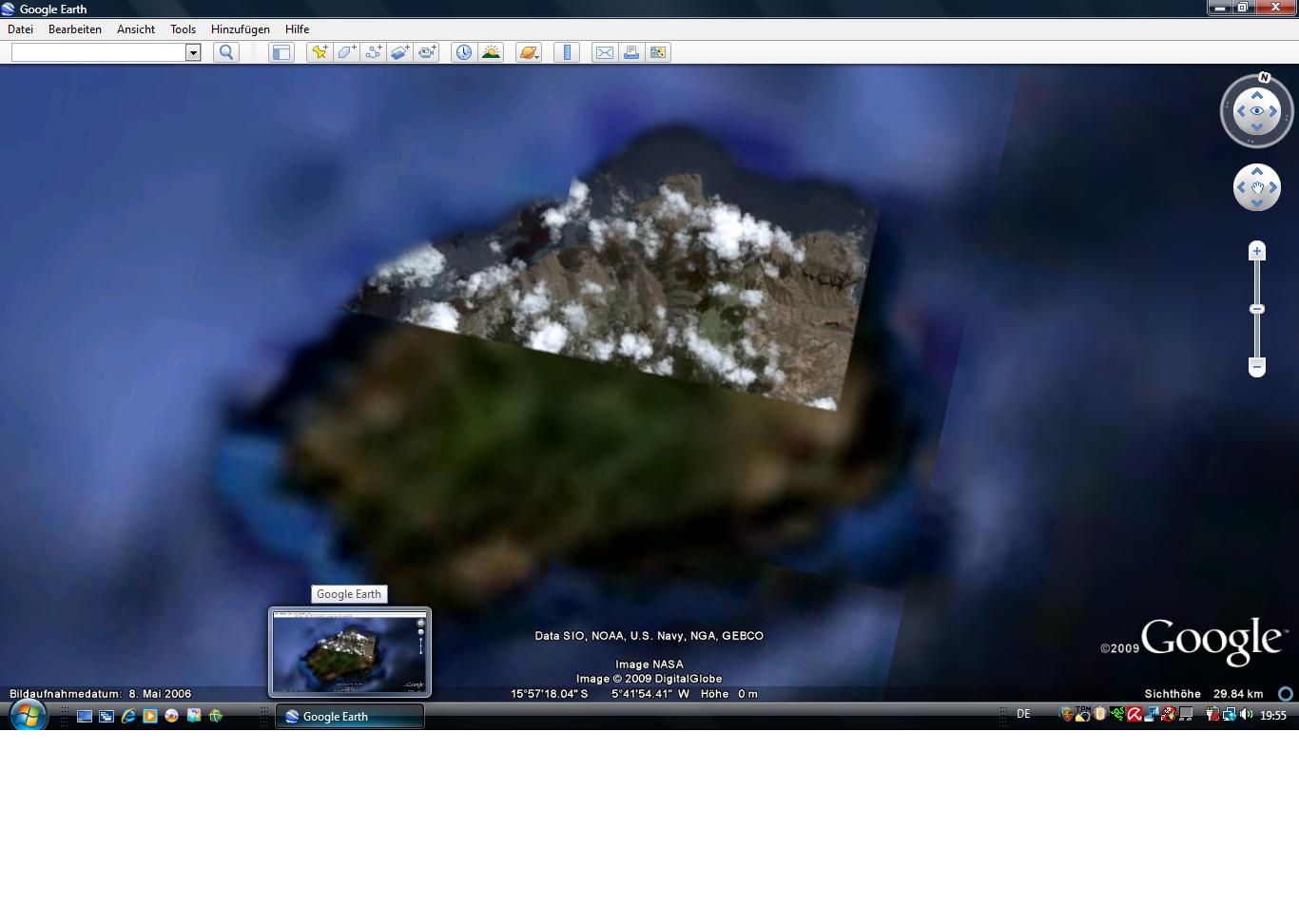Click the eye in look joystick

point(1257,111)
